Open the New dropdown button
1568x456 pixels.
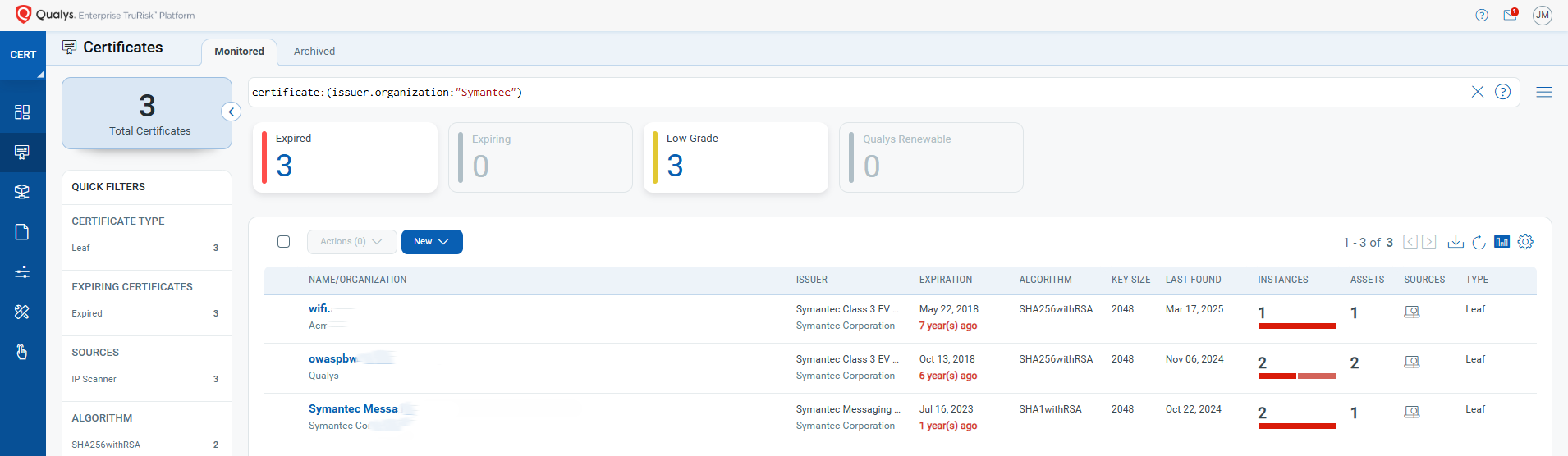click(432, 242)
